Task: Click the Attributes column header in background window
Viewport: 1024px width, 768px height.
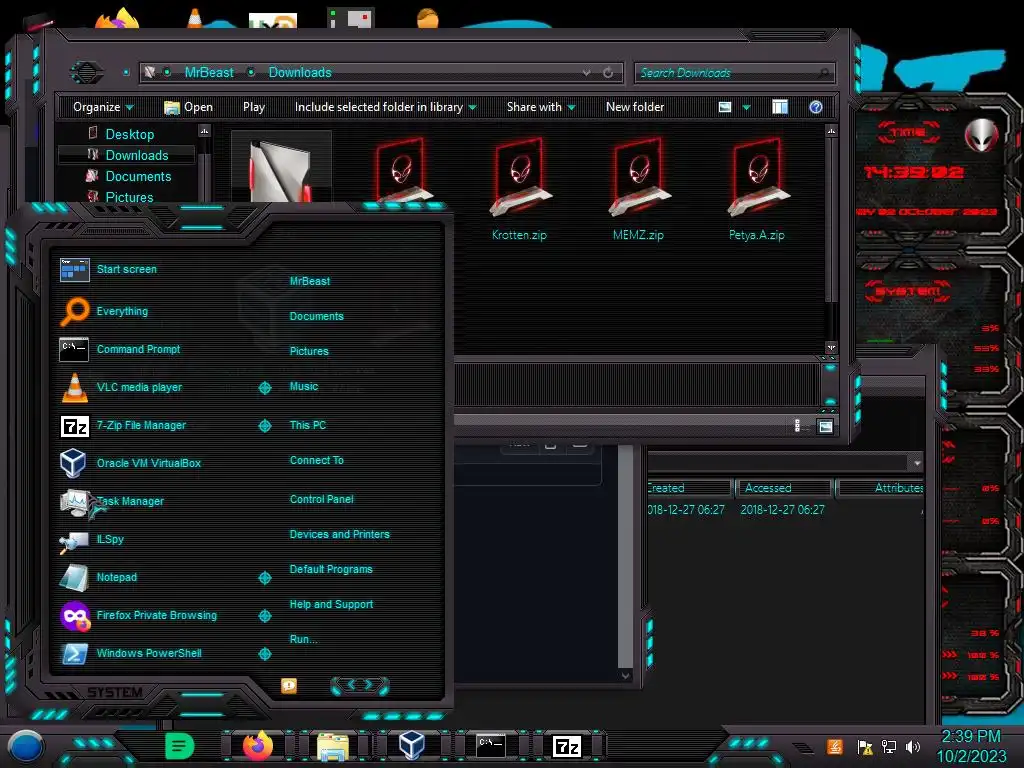Action: (881, 488)
